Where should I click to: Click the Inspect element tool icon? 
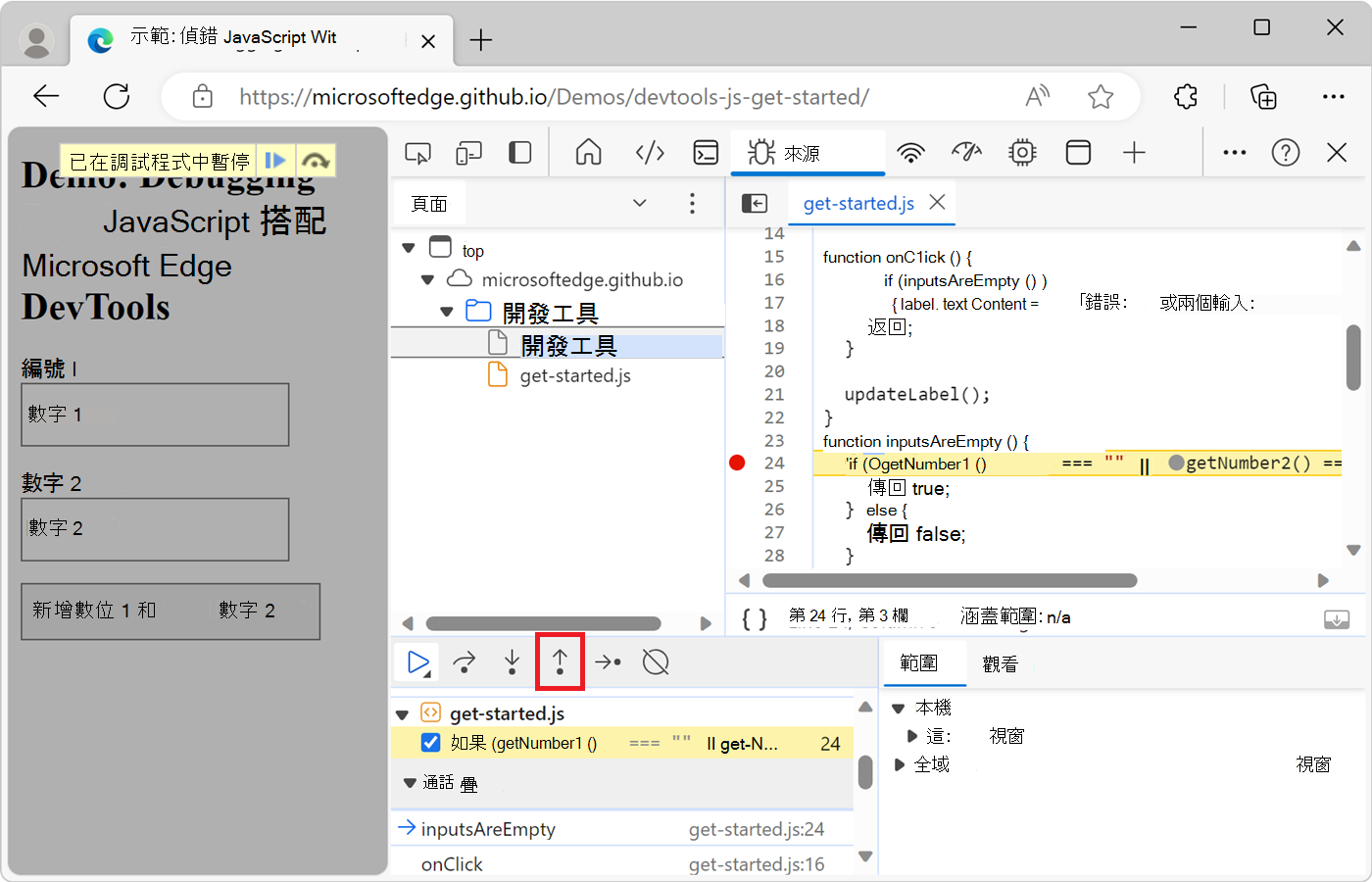coord(418,153)
